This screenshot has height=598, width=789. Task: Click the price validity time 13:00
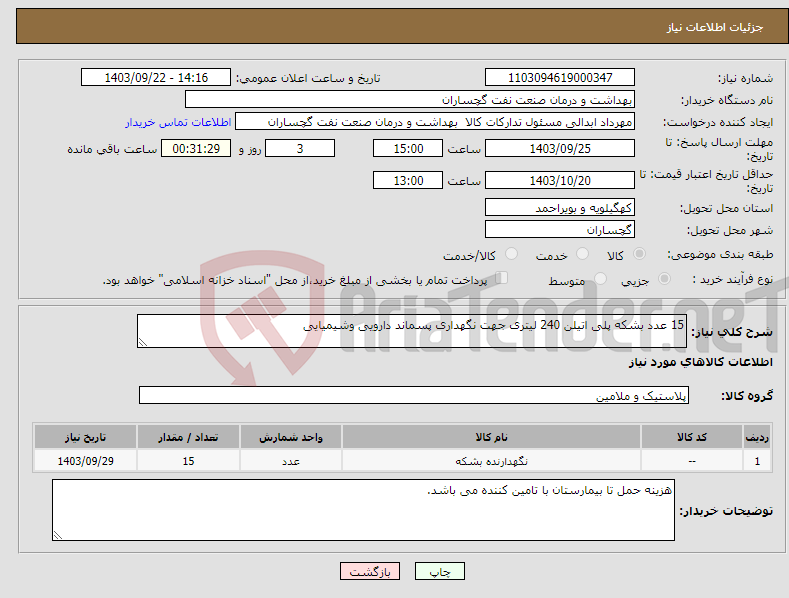[x=408, y=180]
